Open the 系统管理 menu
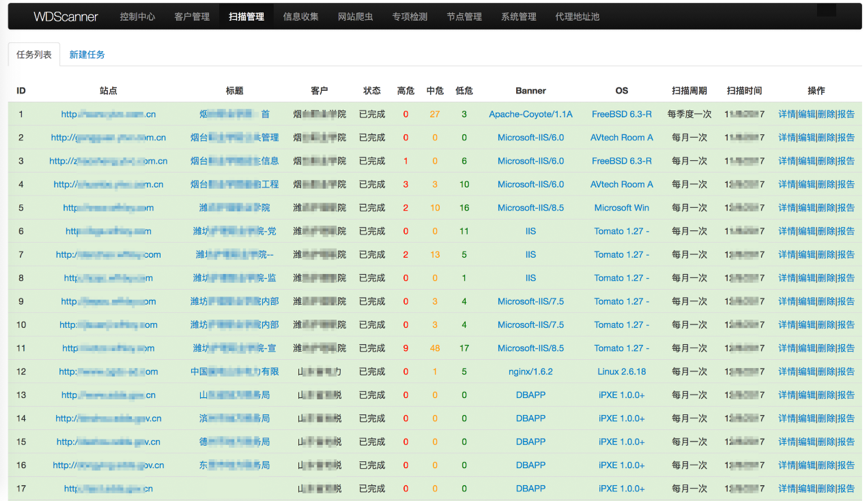 pos(519,17)
